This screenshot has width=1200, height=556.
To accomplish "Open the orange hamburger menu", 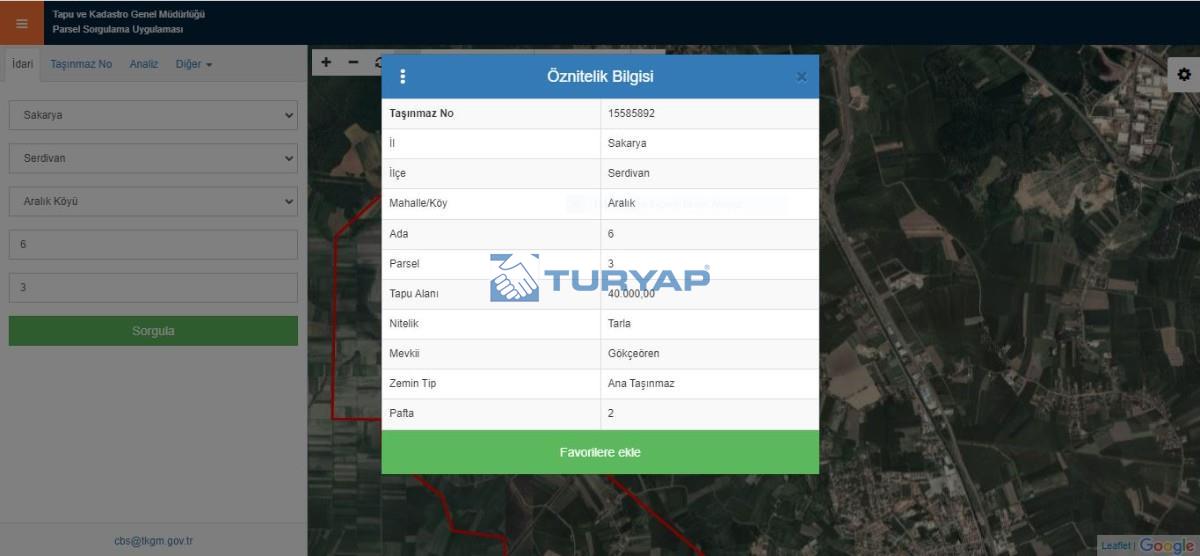I will pos(22,23).
